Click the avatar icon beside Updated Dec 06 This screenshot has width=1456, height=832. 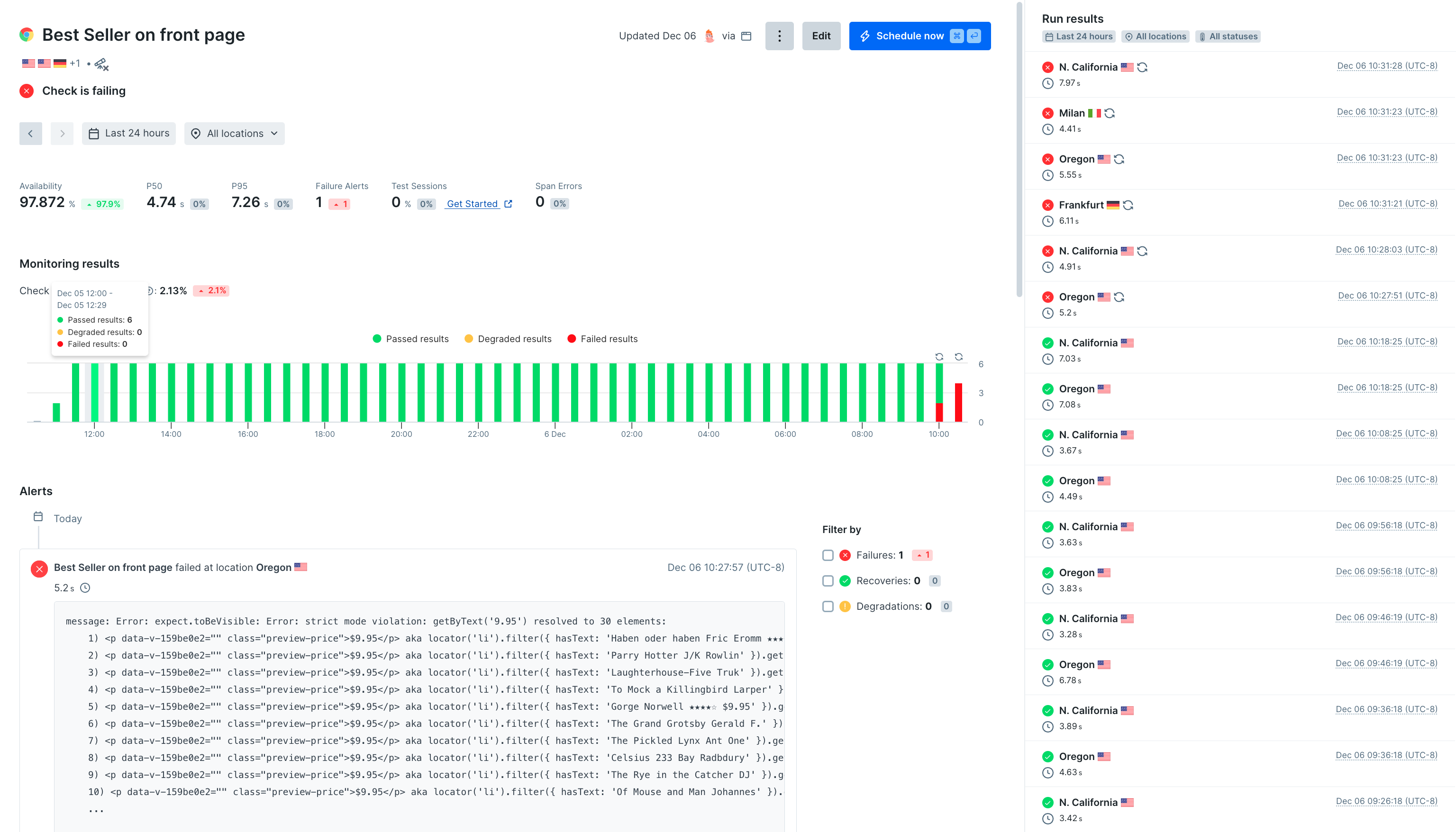(x=709, y=36)
